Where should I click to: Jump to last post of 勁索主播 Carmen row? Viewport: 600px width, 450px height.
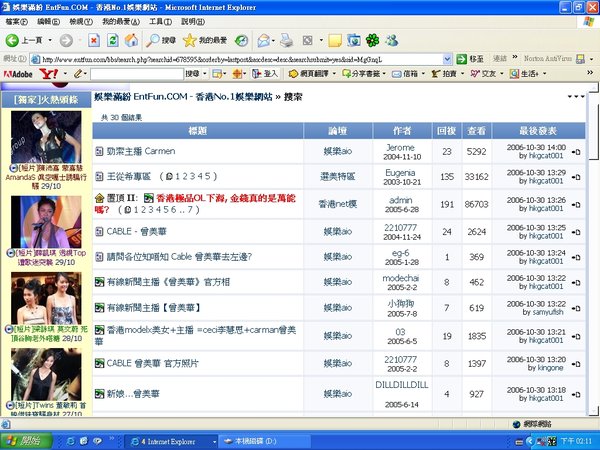pos(576,152)
